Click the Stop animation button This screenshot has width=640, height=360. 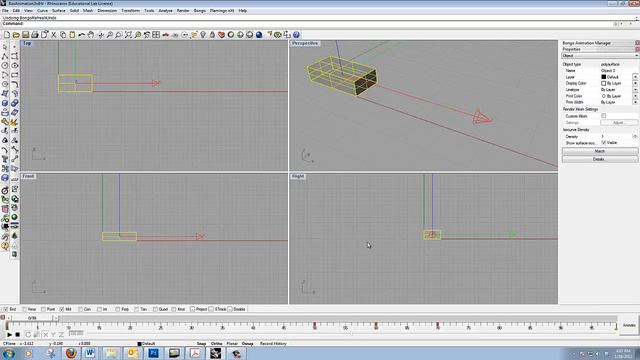coord(18,335)
